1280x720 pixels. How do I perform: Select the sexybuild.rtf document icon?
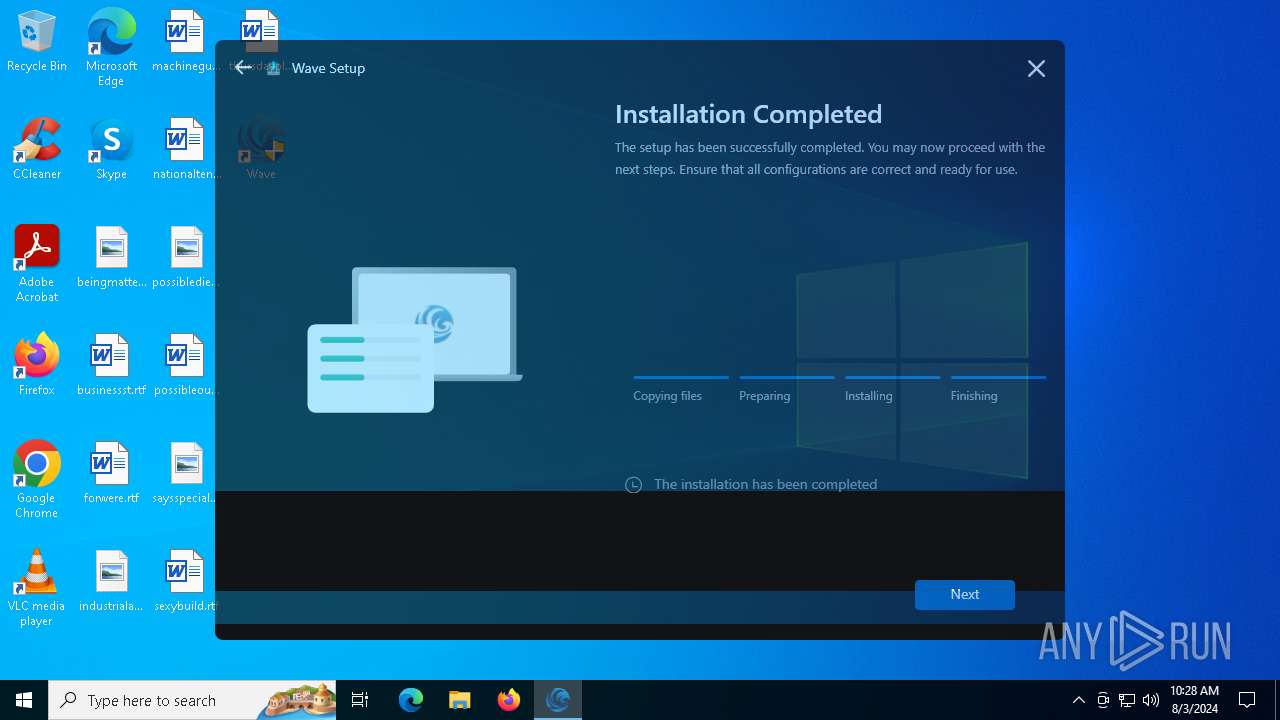pyautogui.click(x=185, y=582)
